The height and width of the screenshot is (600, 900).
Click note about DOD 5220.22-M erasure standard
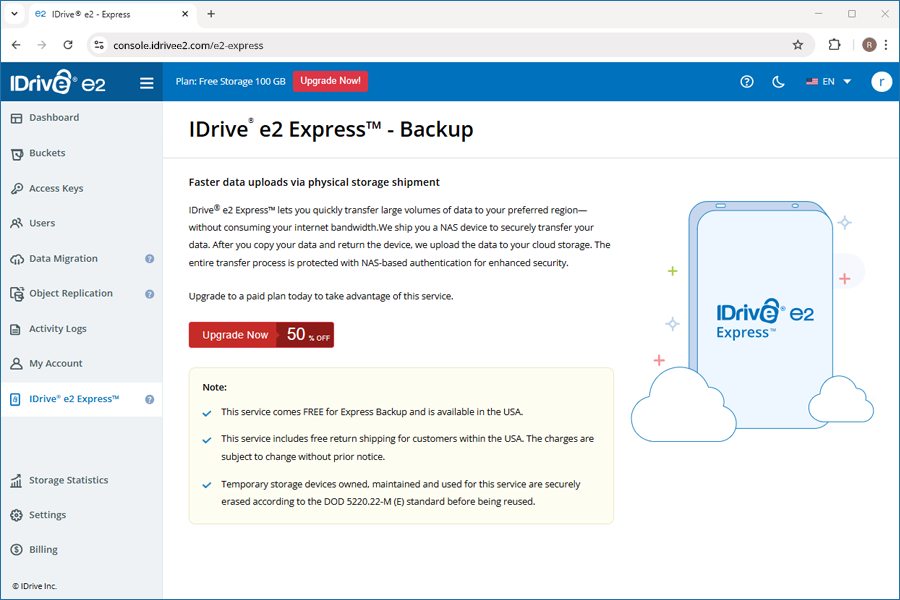coord(401,493)
